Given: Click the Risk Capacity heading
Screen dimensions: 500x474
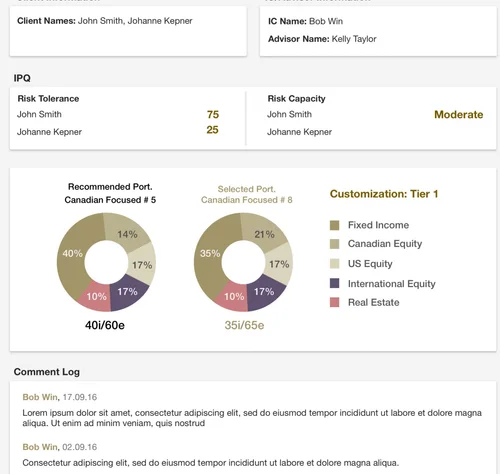Looking at the screenshot, I should [296, 99].
